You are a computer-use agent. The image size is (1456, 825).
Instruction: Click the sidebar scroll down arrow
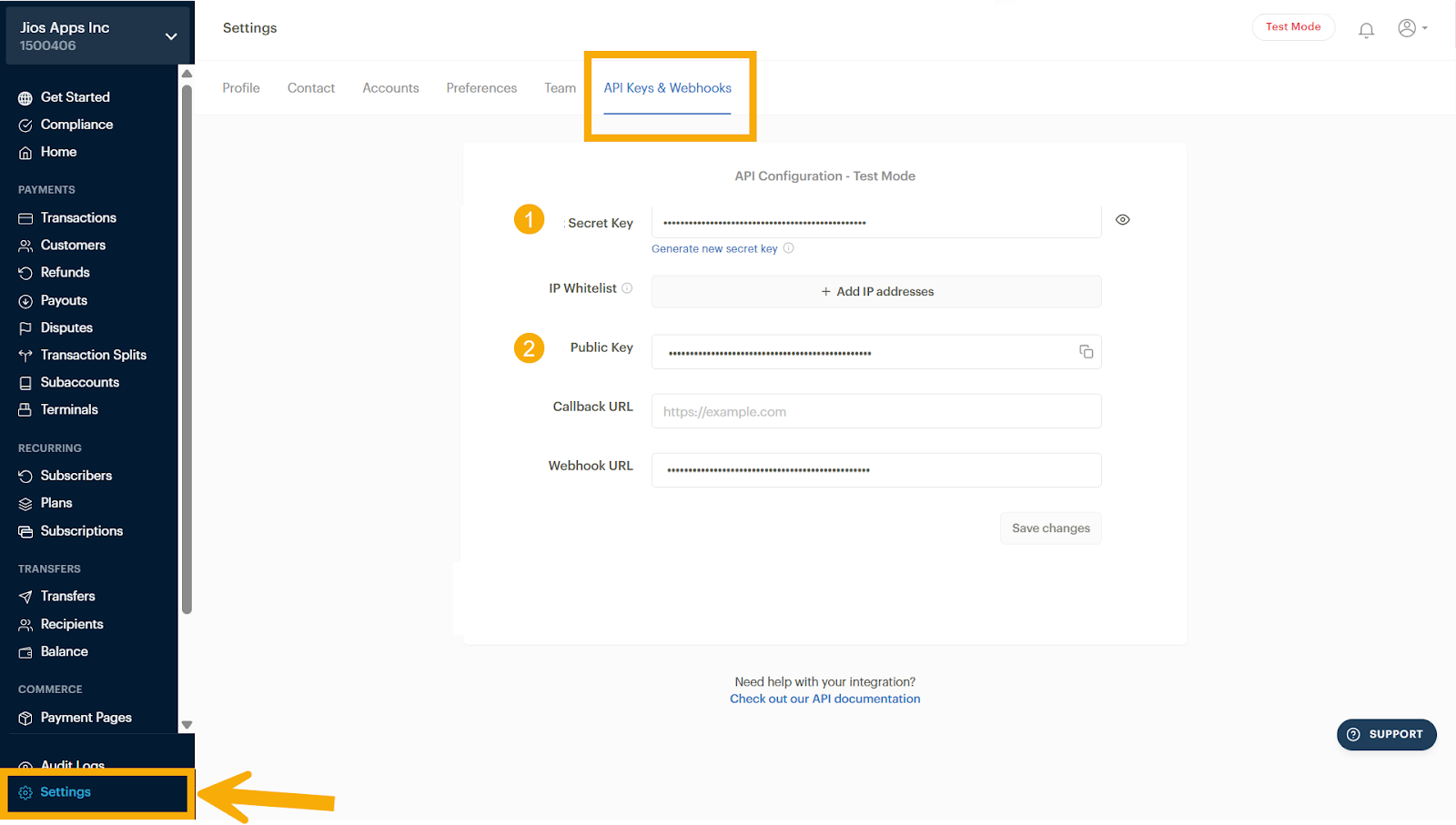click(187, 725)
